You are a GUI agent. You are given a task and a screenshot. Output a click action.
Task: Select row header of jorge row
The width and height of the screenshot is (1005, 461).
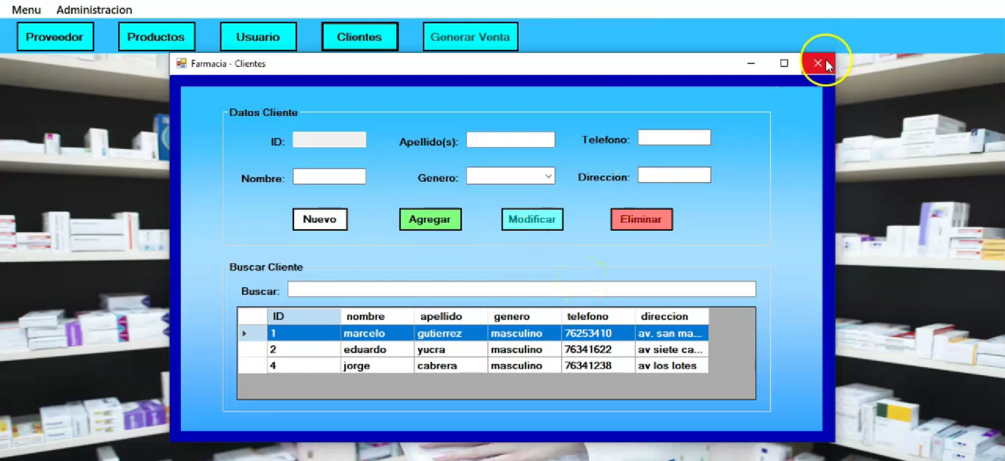pyautogui.click(x=253, y=365)
